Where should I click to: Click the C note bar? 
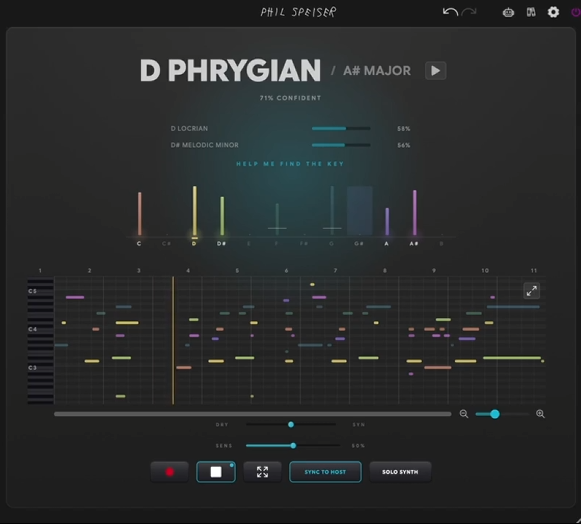click(140, 213)
